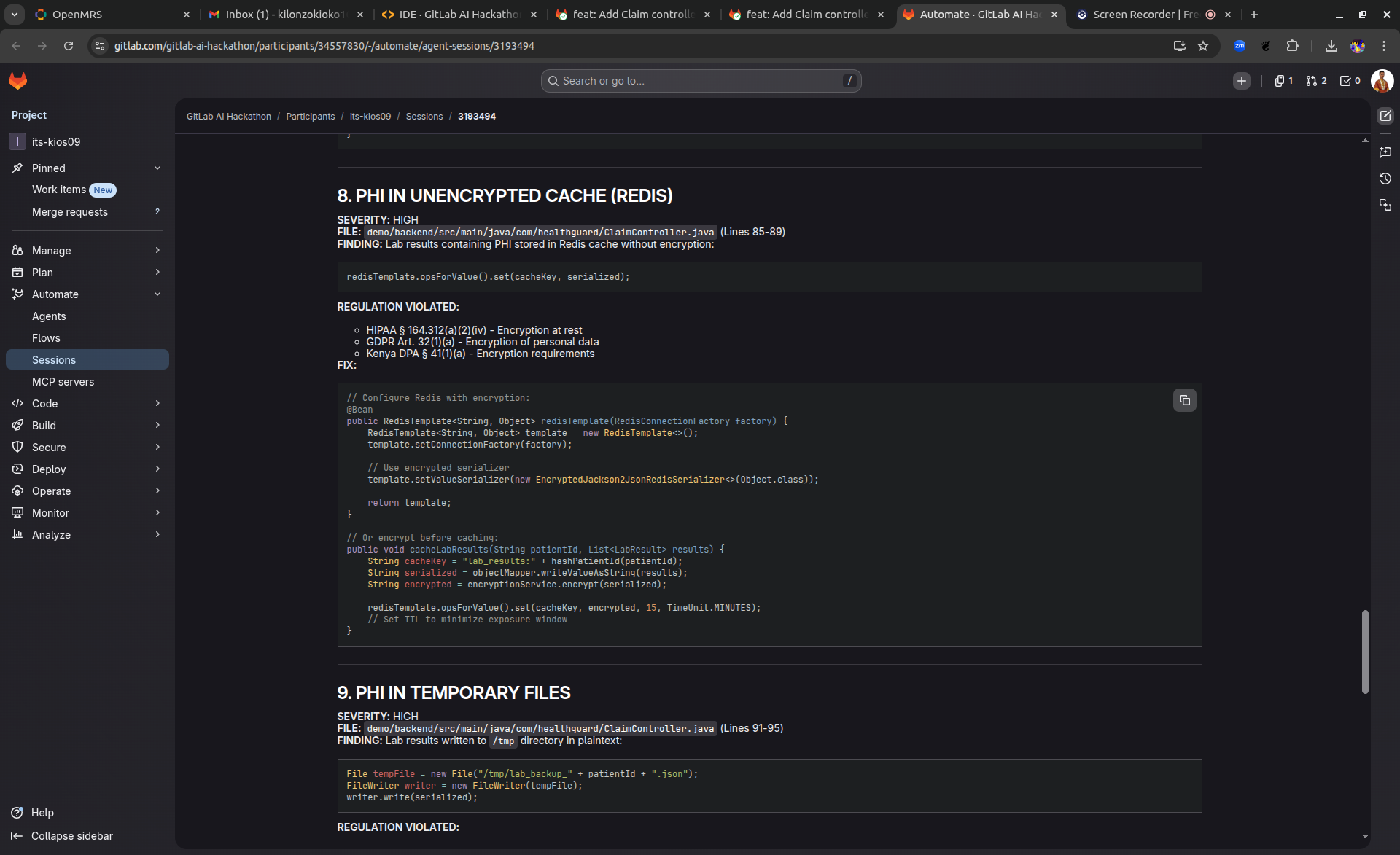Open Merge requests in the sidebar
Viewport: 1400px width, 855px height.
click(x=70, y=212)
